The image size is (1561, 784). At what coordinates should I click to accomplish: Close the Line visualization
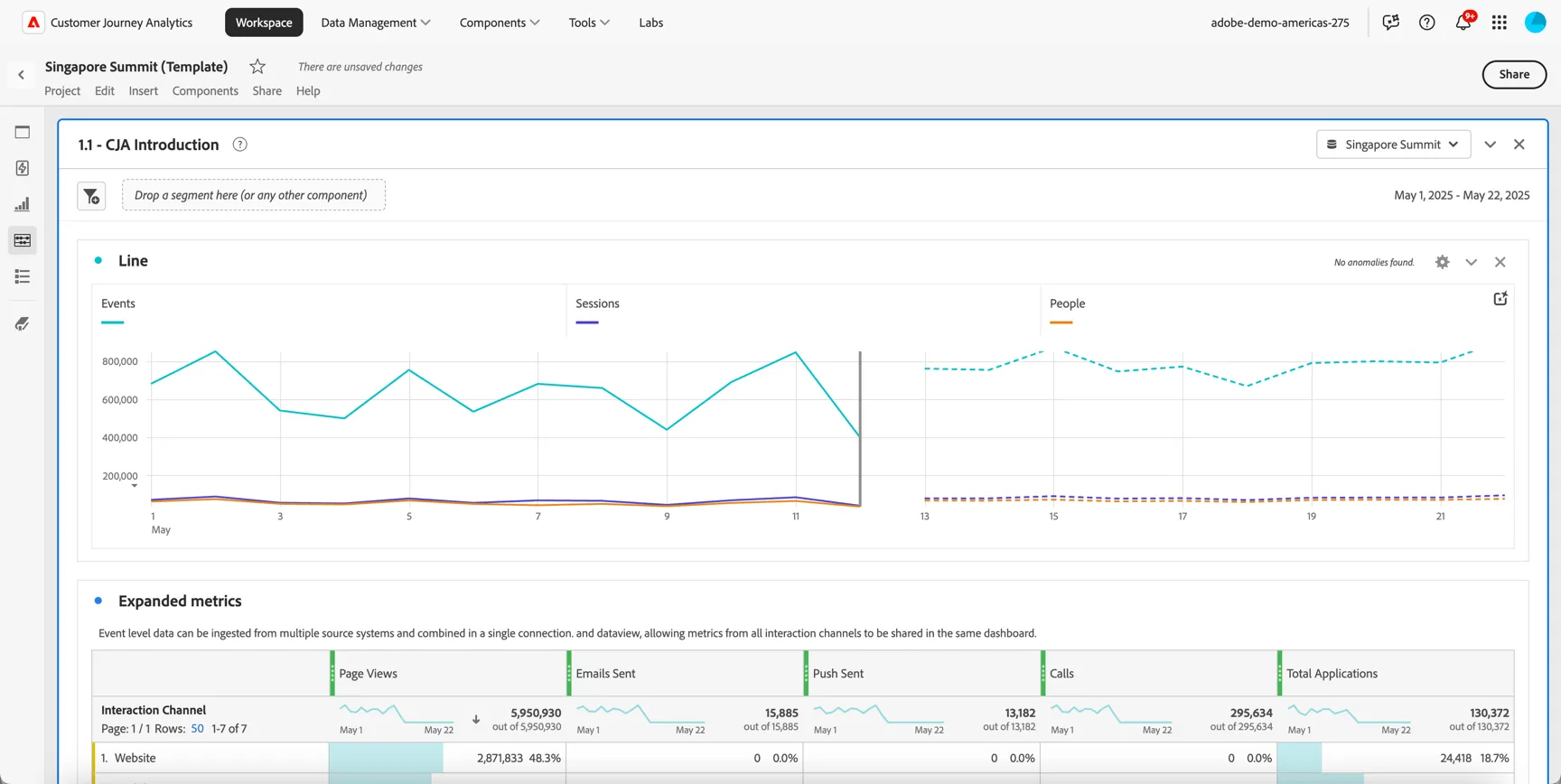tap(1500, 262)
